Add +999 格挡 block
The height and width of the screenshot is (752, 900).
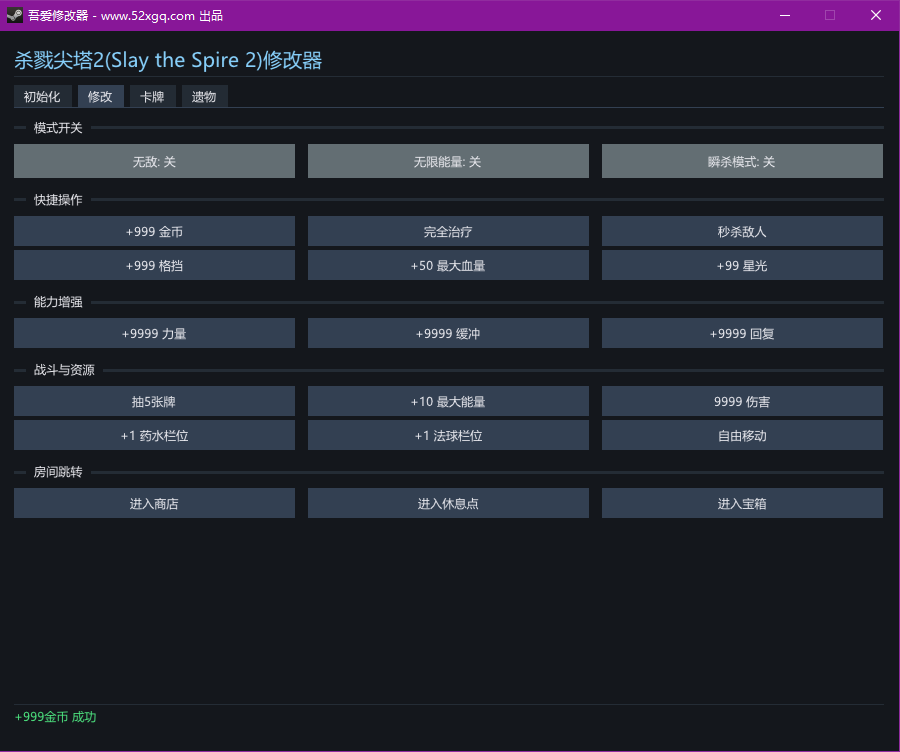tap(154, 265)
